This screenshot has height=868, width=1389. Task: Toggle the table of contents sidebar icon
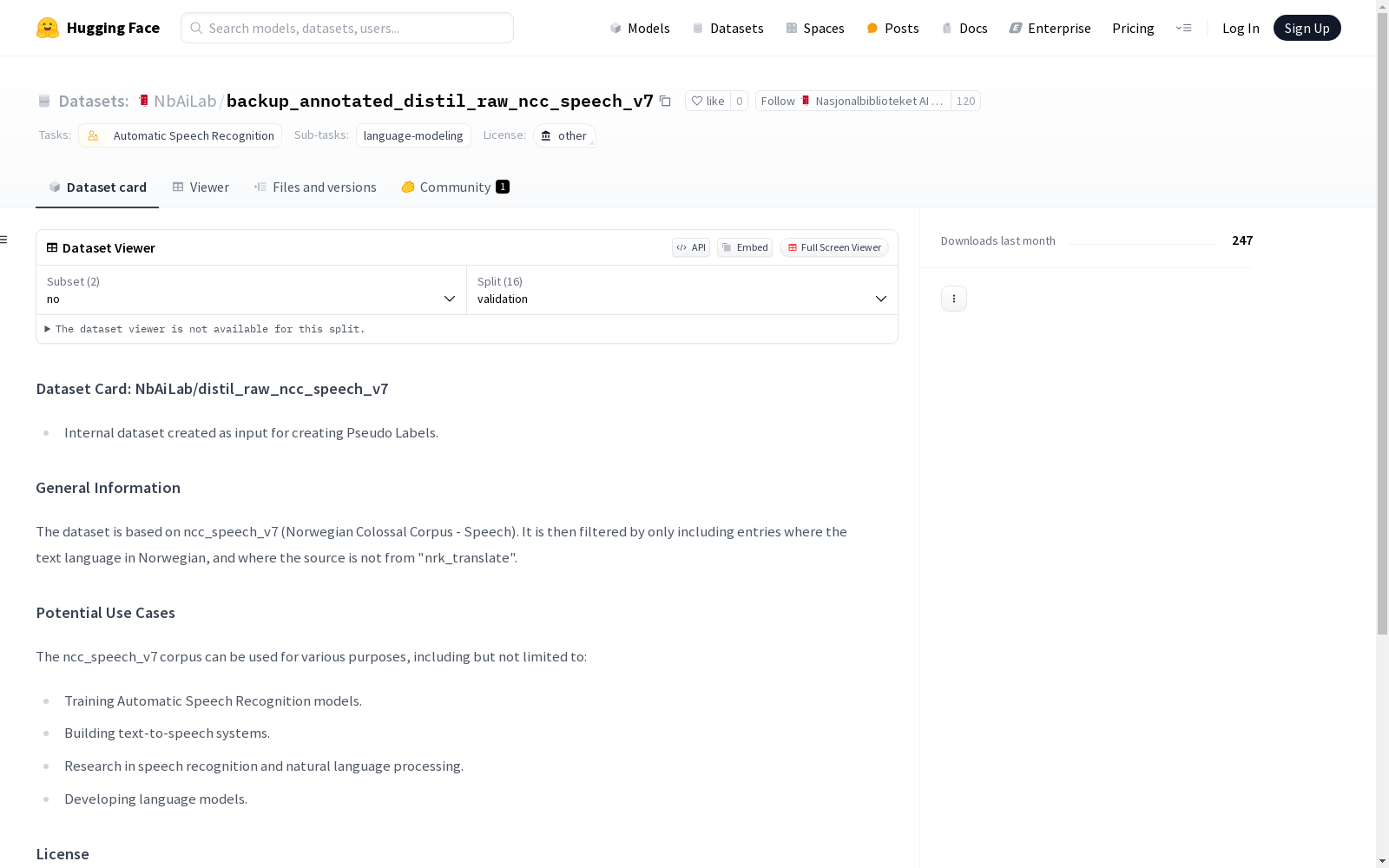(3, 240)
